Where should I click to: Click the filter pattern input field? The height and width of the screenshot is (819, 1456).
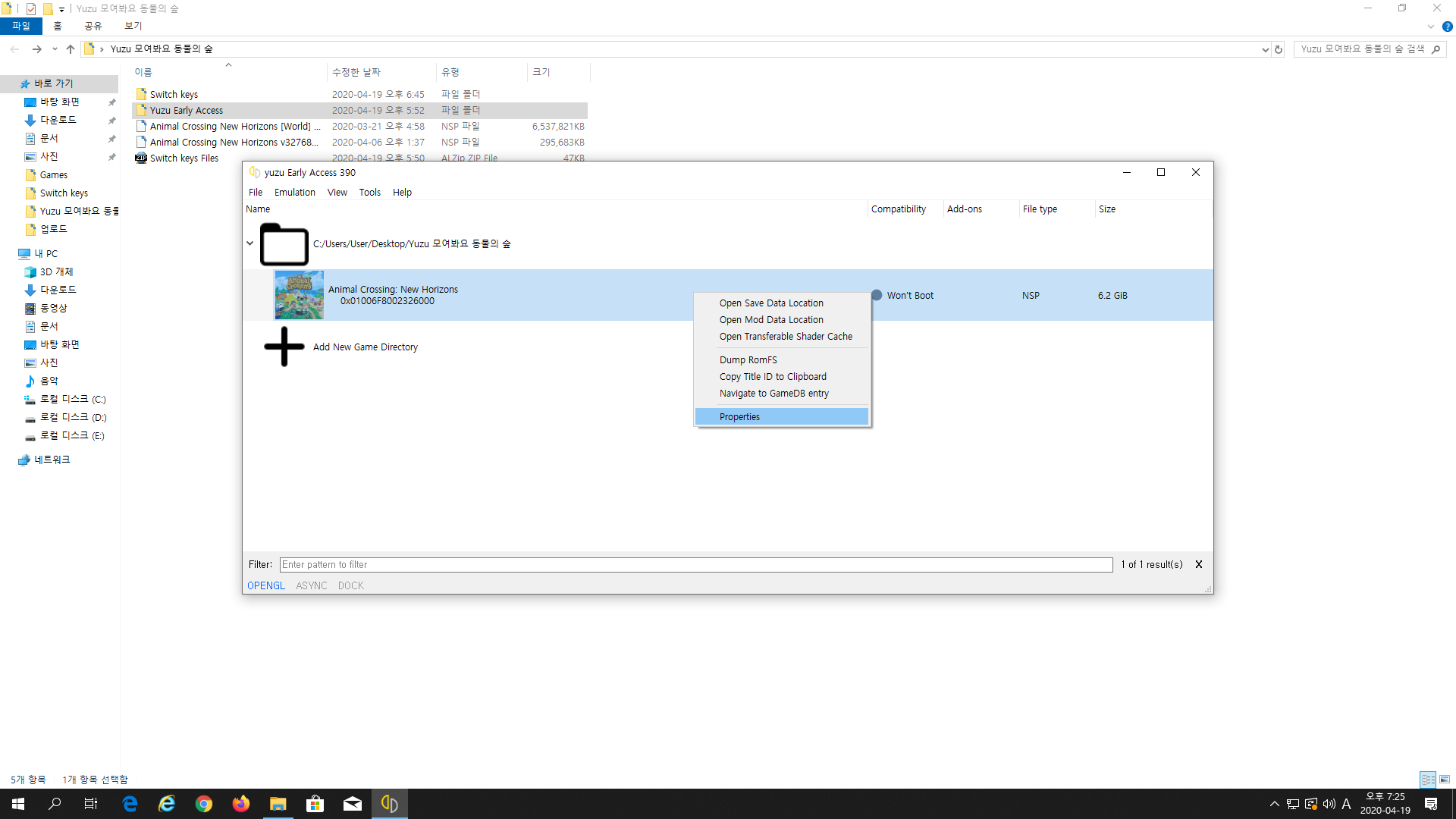coord(695,565)
